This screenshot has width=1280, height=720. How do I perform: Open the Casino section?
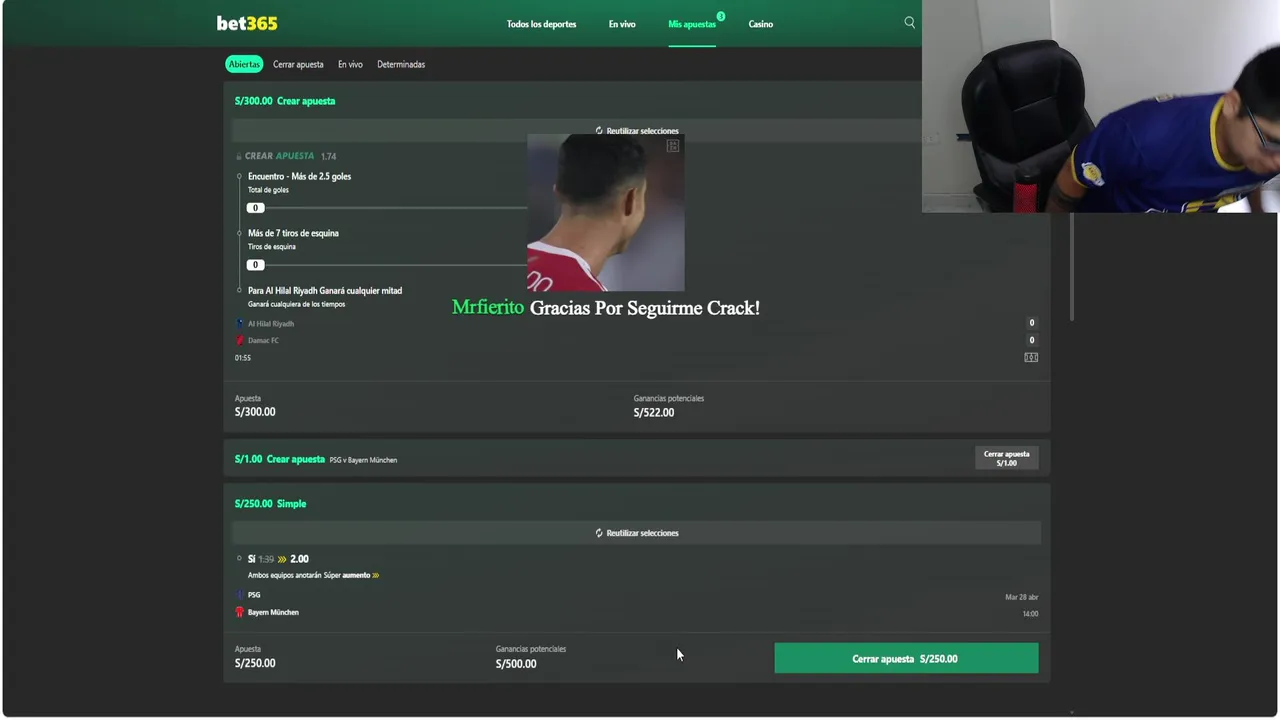click(761, 24)
